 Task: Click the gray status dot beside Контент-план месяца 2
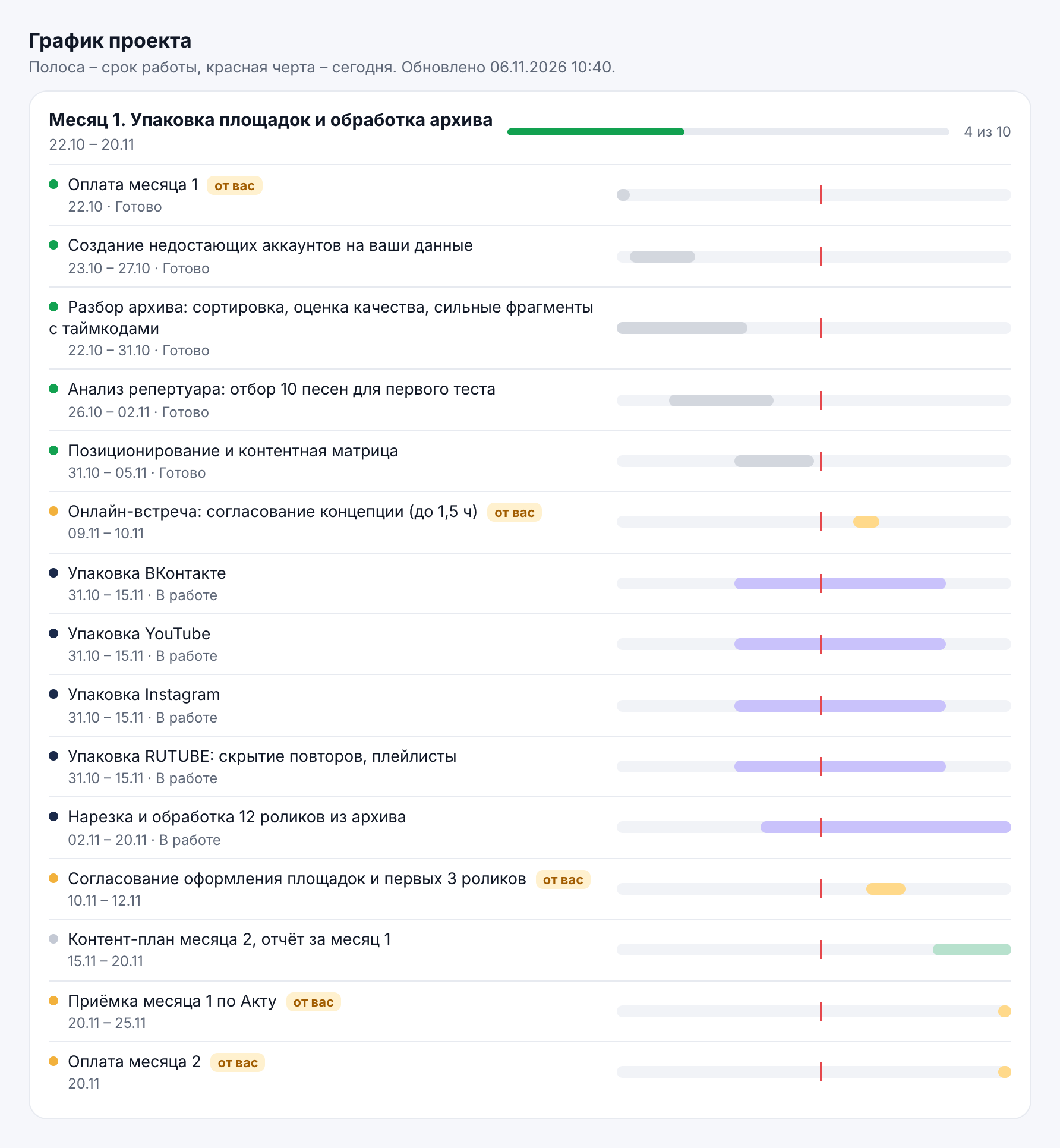(x=53, y=939)
